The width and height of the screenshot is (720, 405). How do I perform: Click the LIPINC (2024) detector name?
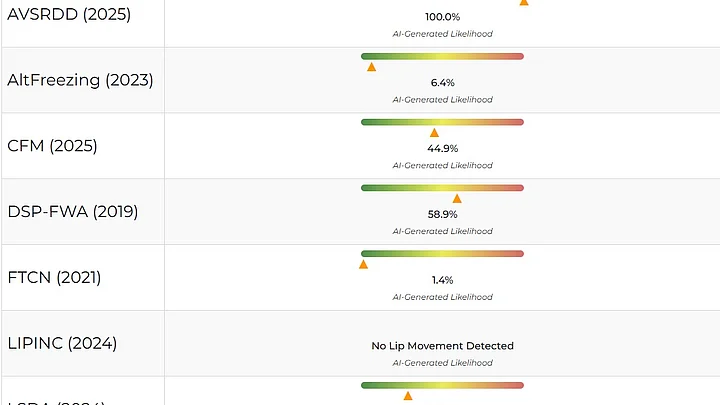coord(62,343)
